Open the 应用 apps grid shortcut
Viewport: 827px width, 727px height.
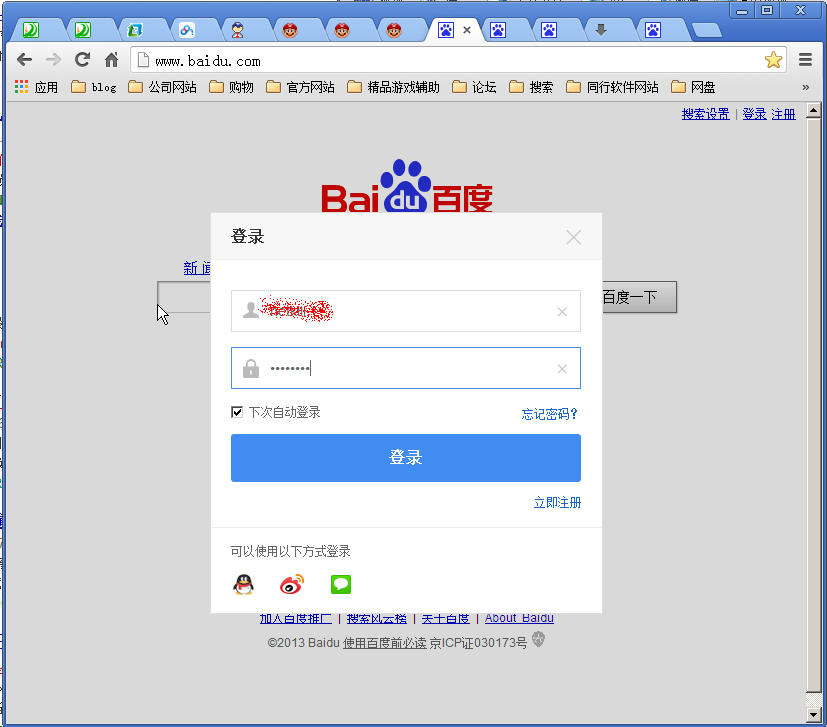pyautogui.click(x=36, y=87)
